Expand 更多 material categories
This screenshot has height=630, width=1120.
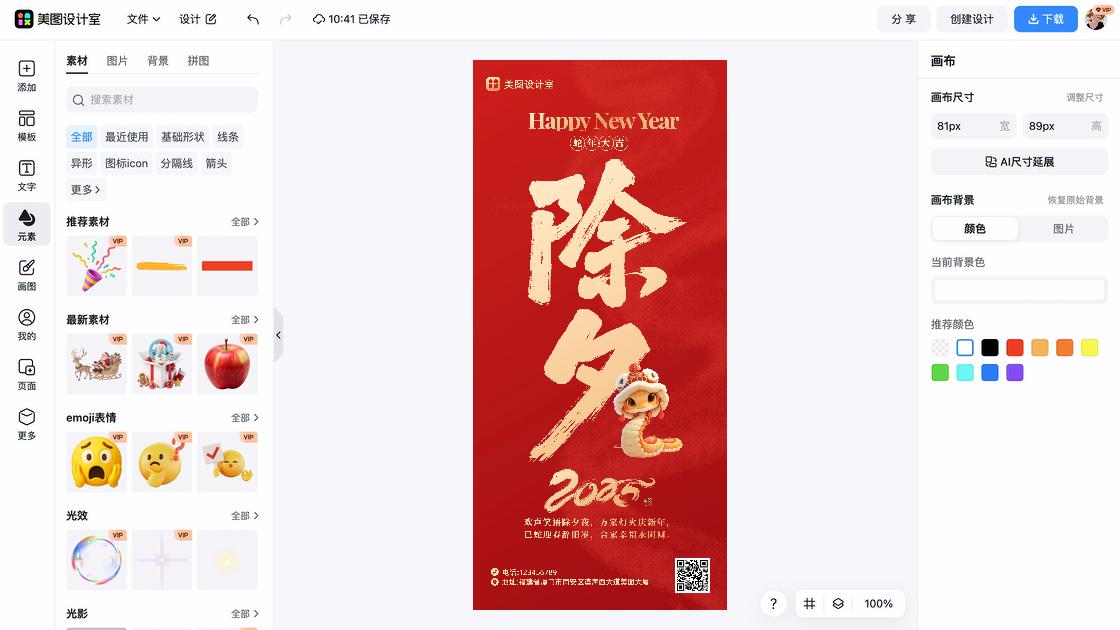[x=85, y=189]
